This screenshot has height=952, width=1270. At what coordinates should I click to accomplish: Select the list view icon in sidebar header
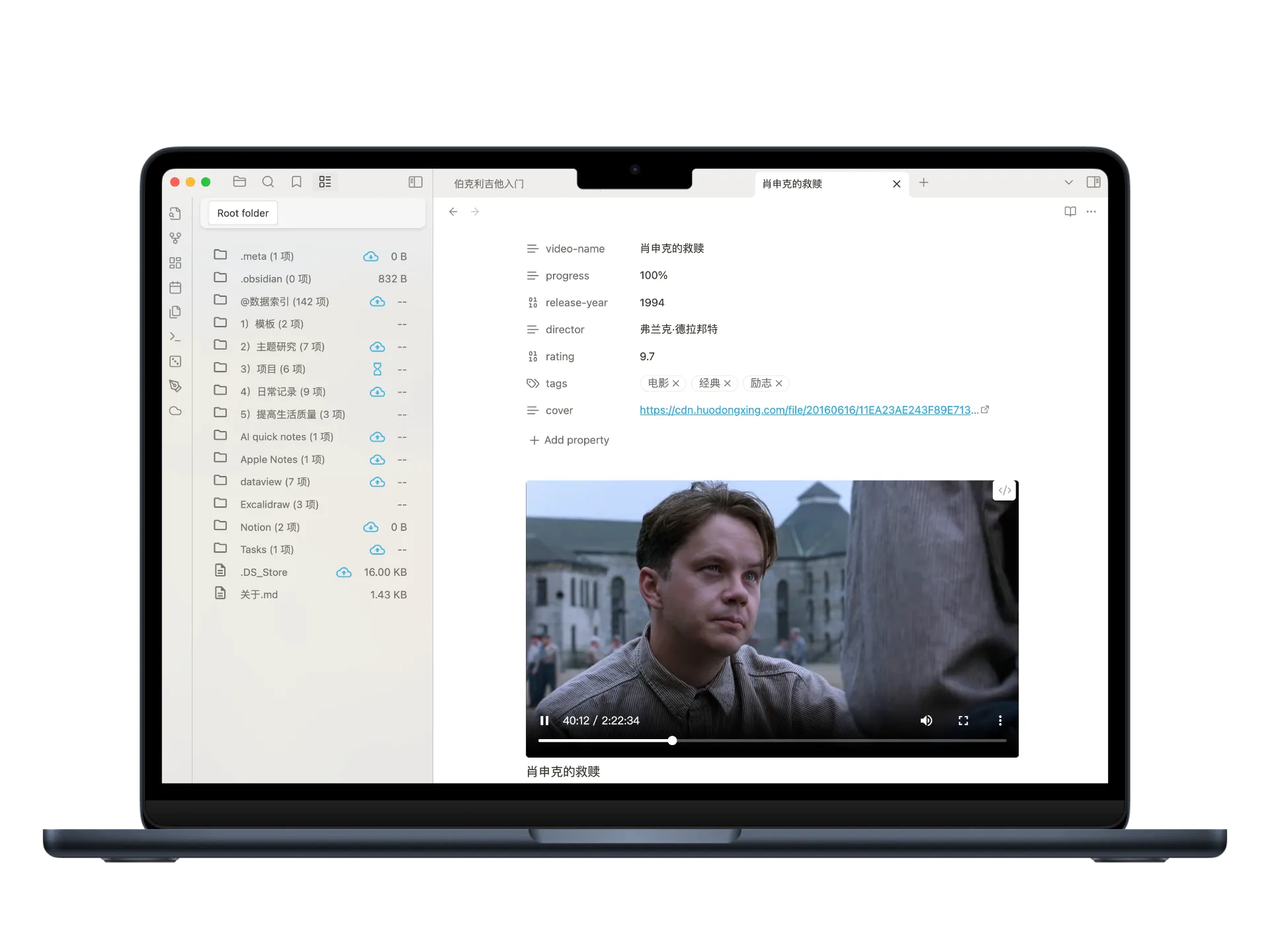point(325,182)
